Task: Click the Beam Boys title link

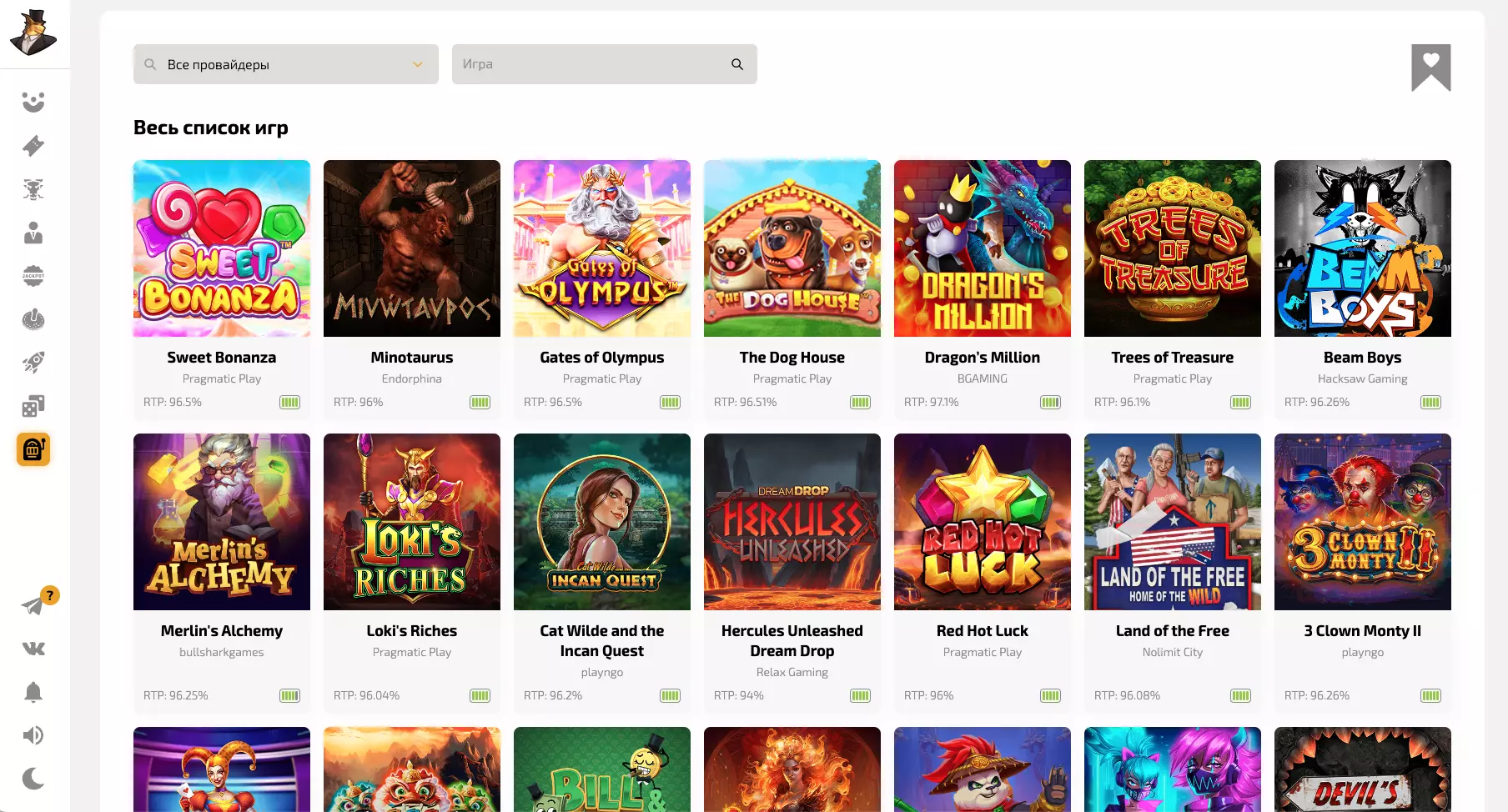Action: (x=1362, y=358)
